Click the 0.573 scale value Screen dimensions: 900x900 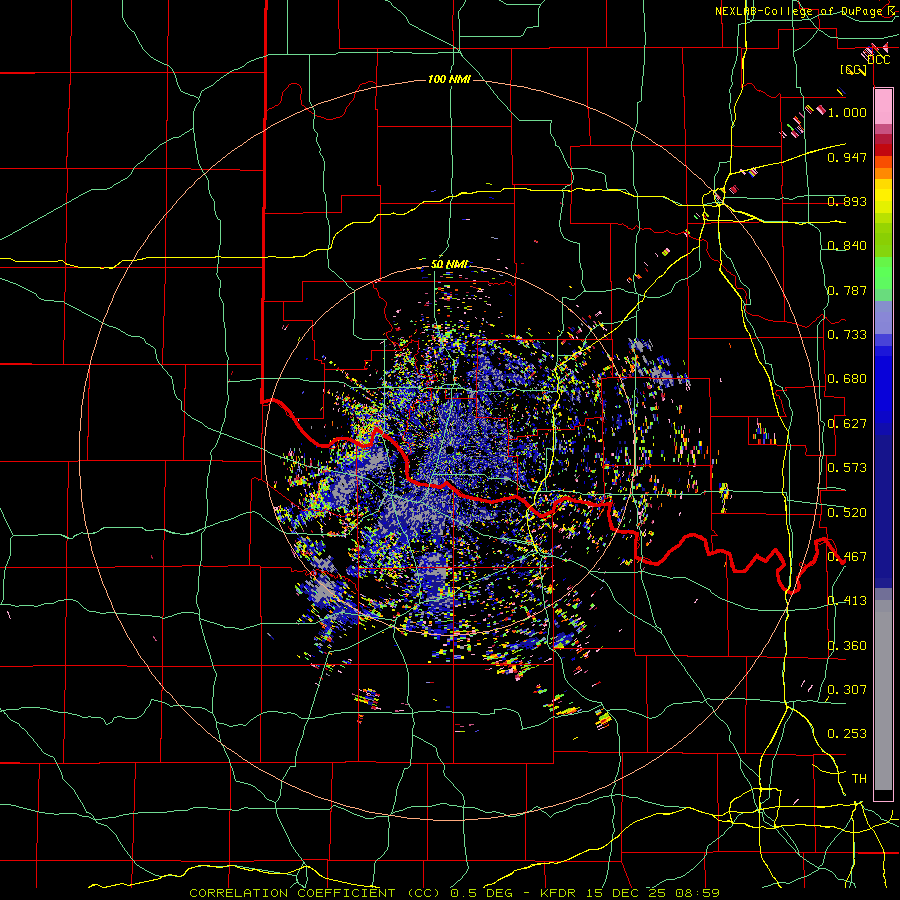[x=847, y=468]
